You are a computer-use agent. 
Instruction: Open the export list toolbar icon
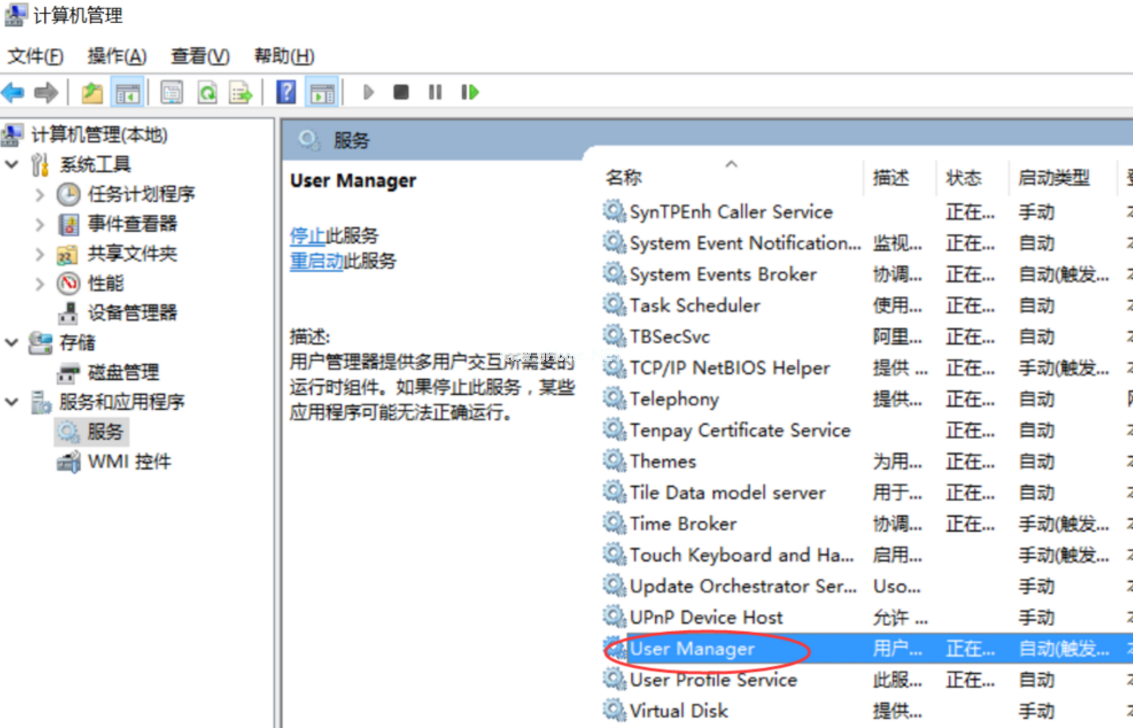(x=240, y=92)
